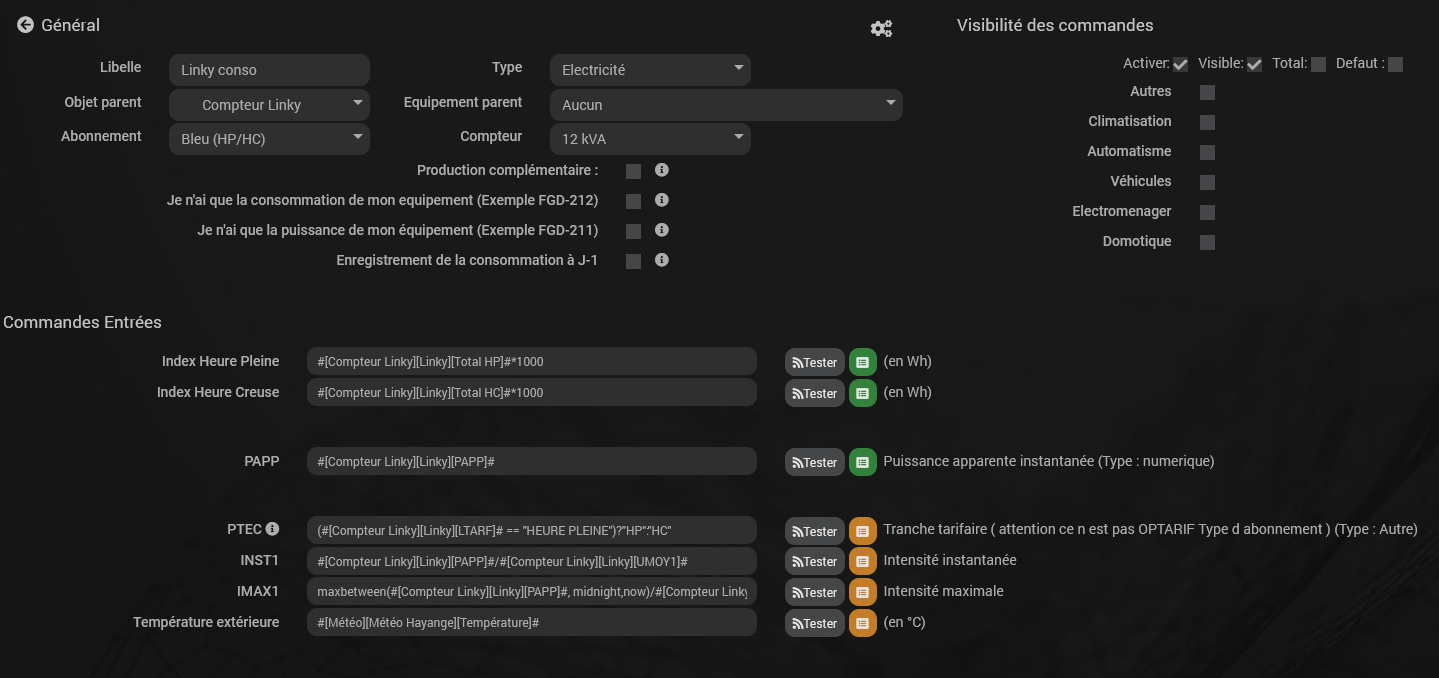Viewport: 1439px width, 678px height.
Task: Click the info icon next to PTEC
Action: pos(272,529)
